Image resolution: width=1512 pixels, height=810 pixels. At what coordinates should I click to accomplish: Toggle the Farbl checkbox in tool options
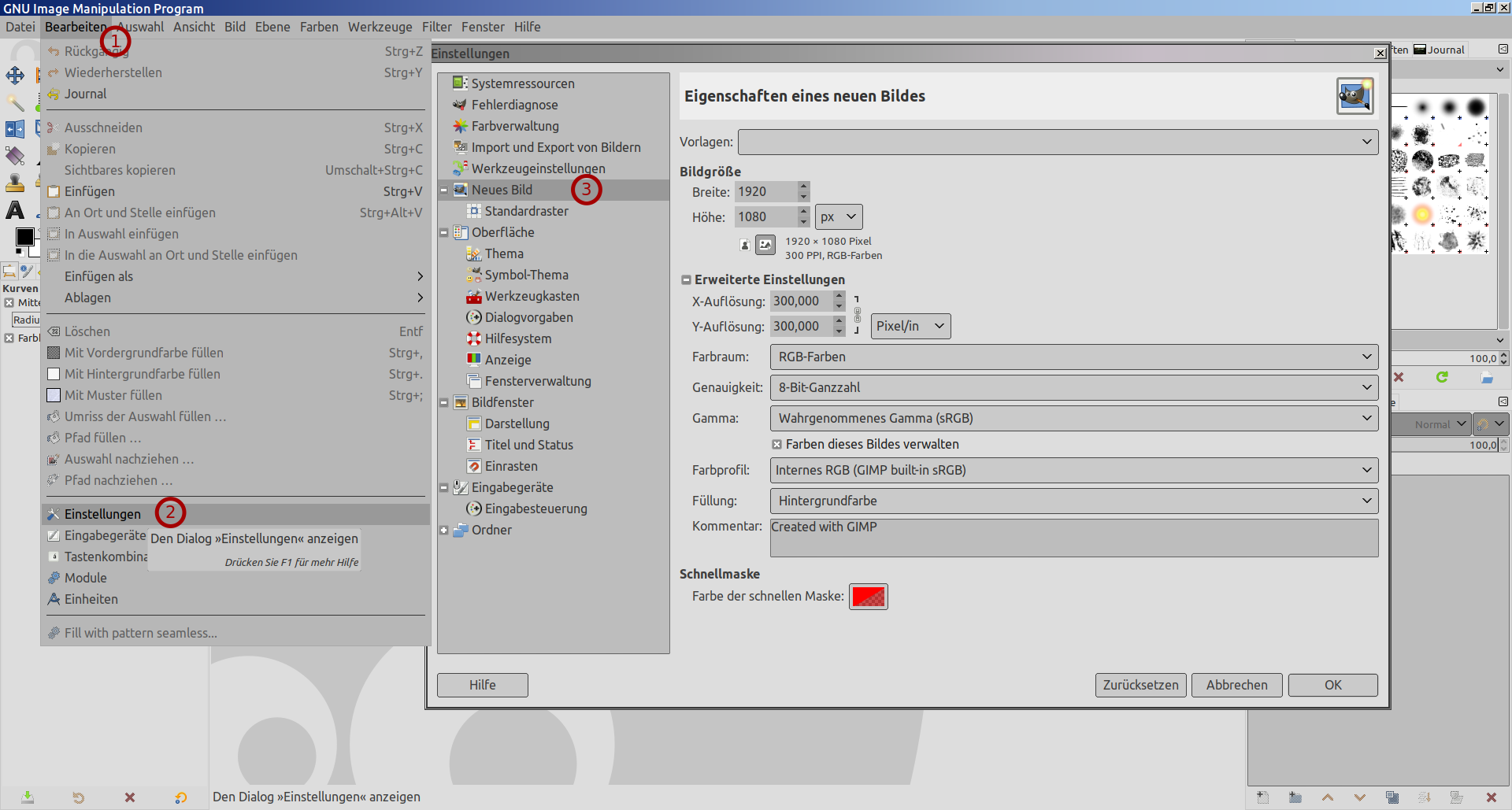(9, 338)
